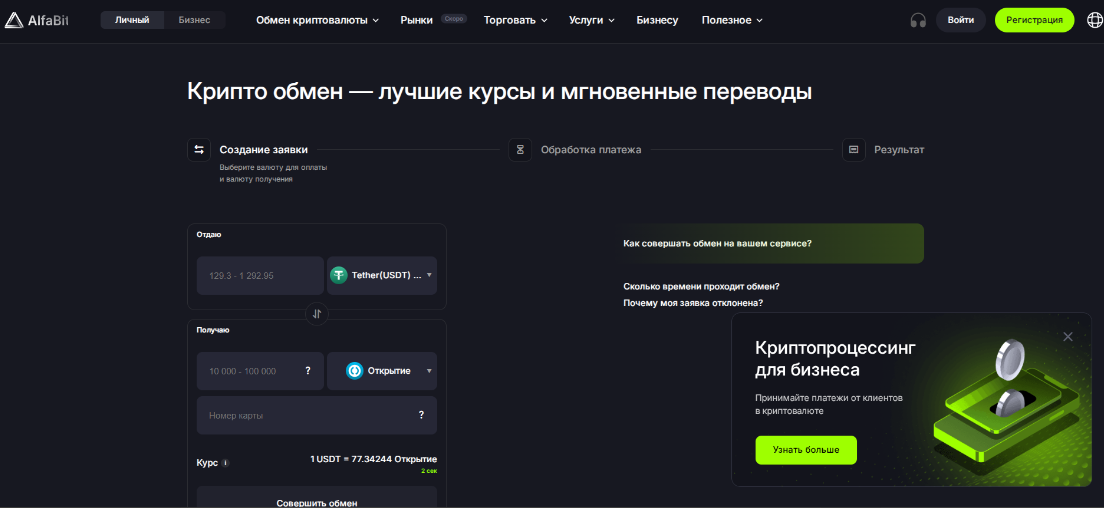This screenshot has height=508, width=1104.
Task: Open the Tether(USDT) currency dropdown
Action: coord(382,275)
